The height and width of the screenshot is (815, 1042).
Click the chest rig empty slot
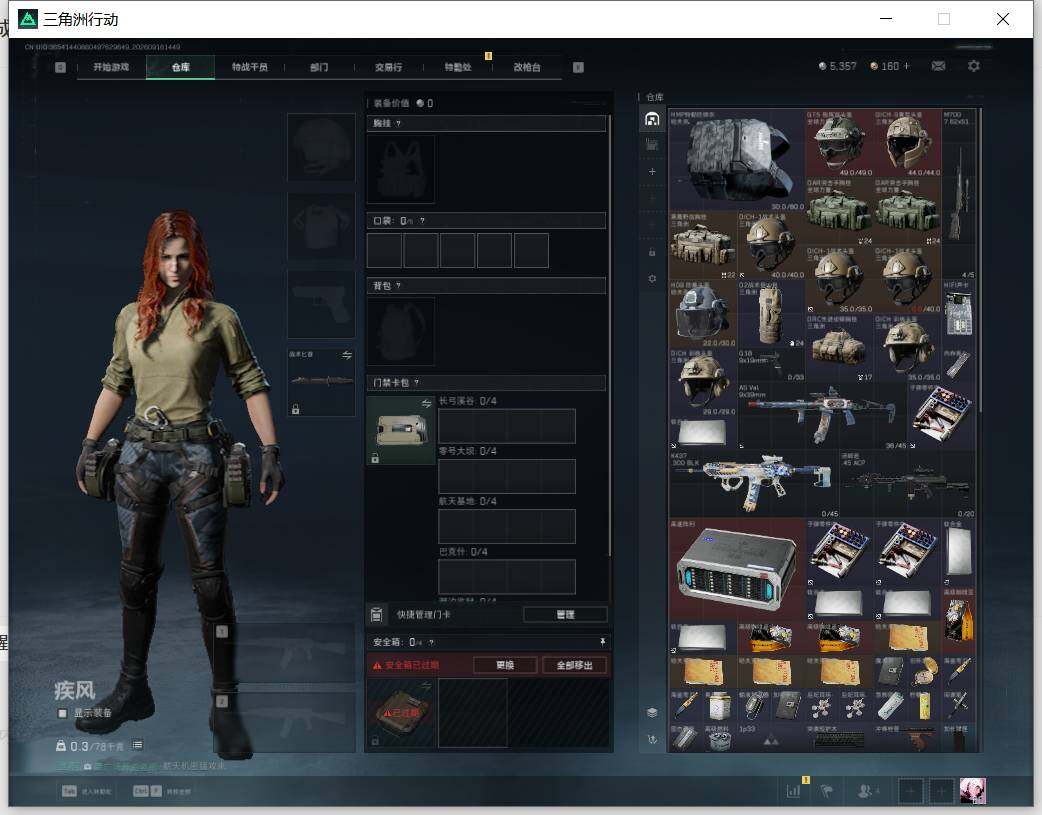(401, 169)
